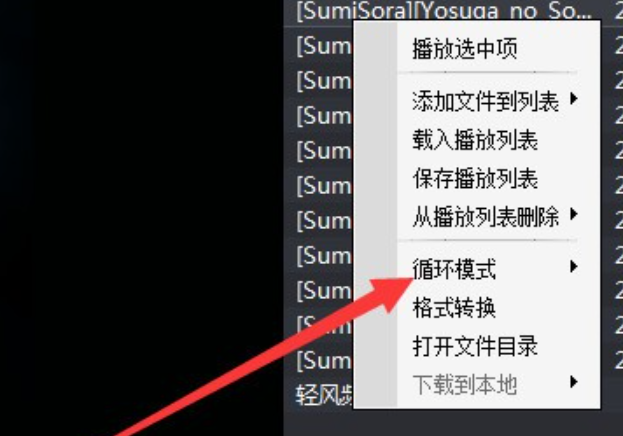Open the 循环模式 submenu
This screenshot has height=436, width=623.
coord(454,269)
